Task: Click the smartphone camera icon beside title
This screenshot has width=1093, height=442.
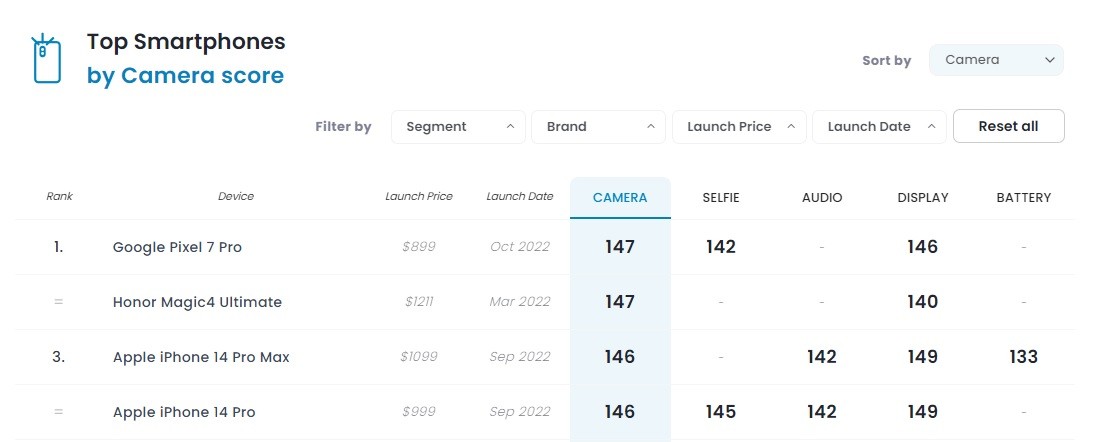Action: 47,59
